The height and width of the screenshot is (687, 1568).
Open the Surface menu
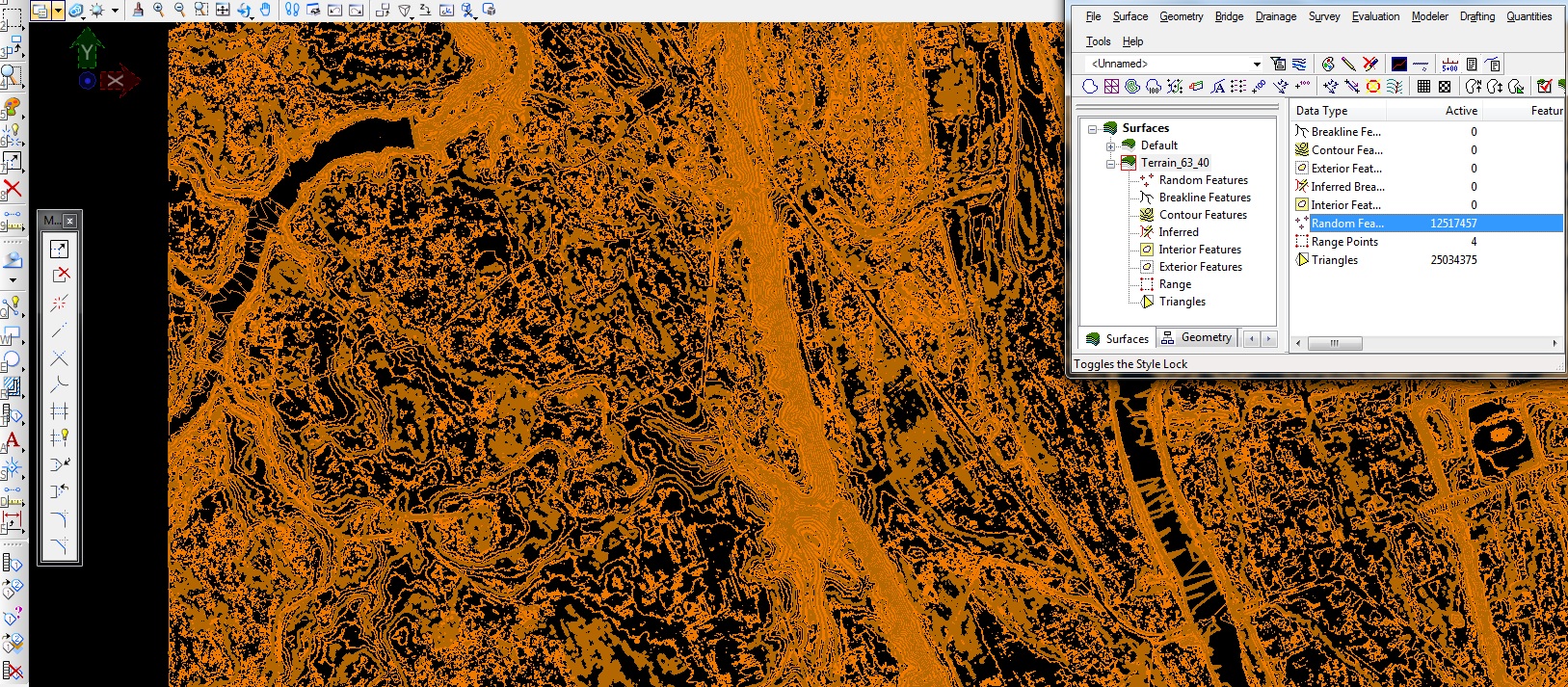(1129, 16)
